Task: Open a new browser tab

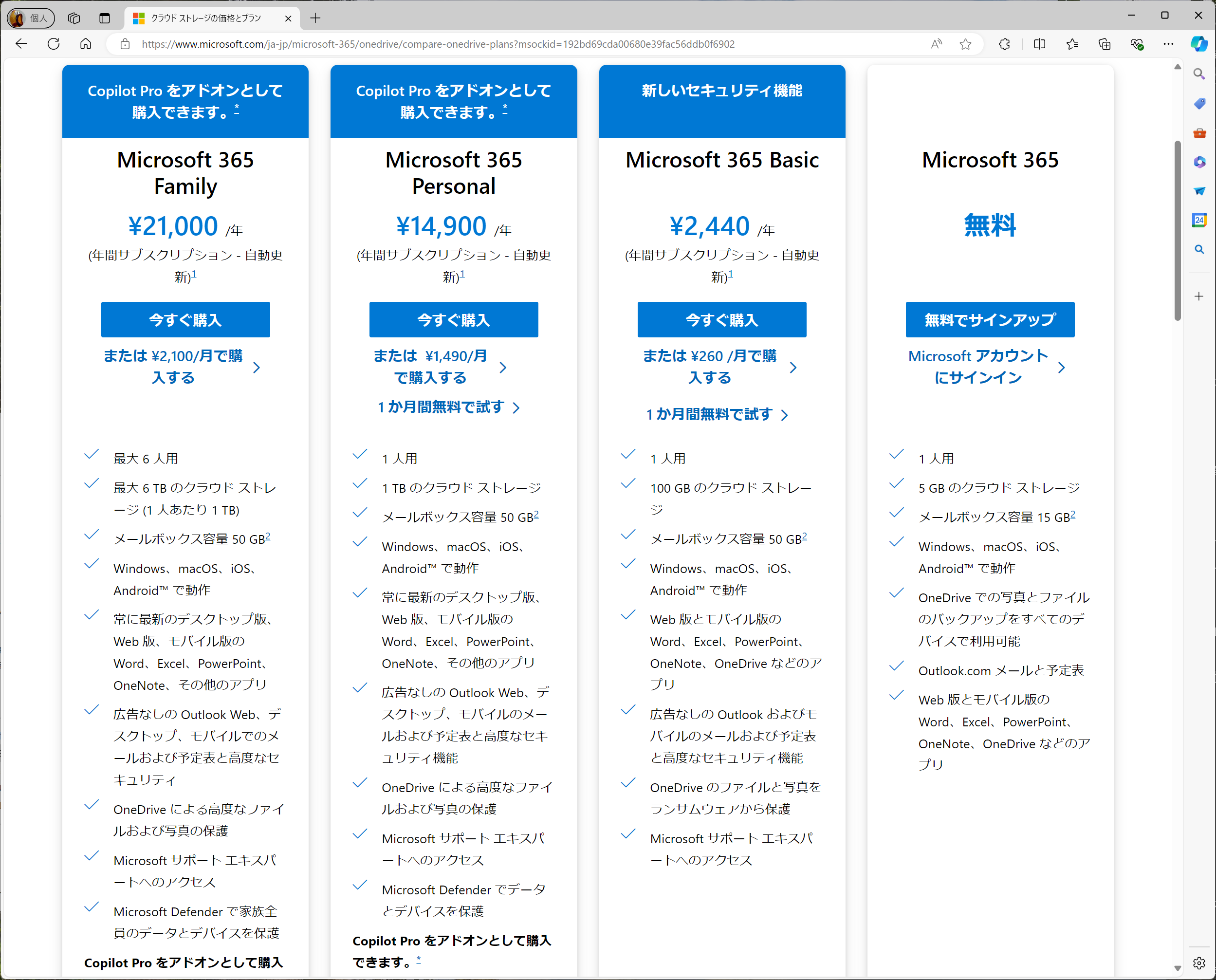Action: [x=315, y=18]
